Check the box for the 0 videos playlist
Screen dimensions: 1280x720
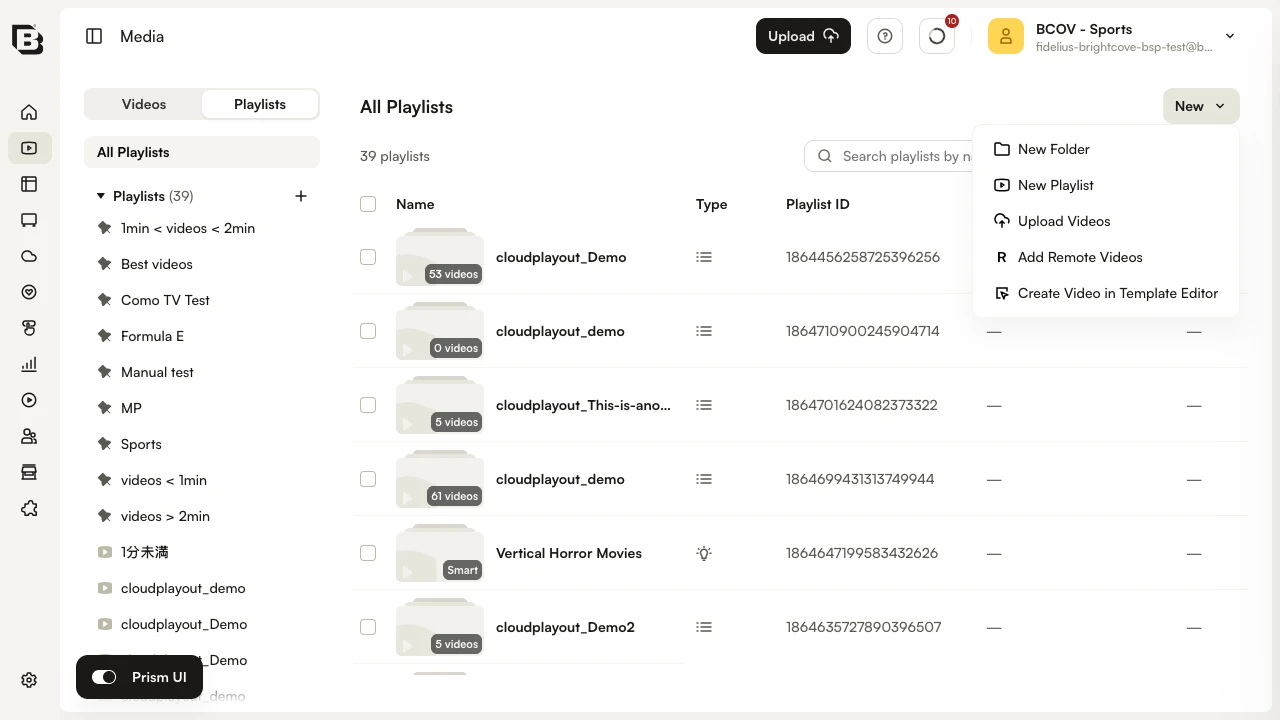click(x=368, y=331)
